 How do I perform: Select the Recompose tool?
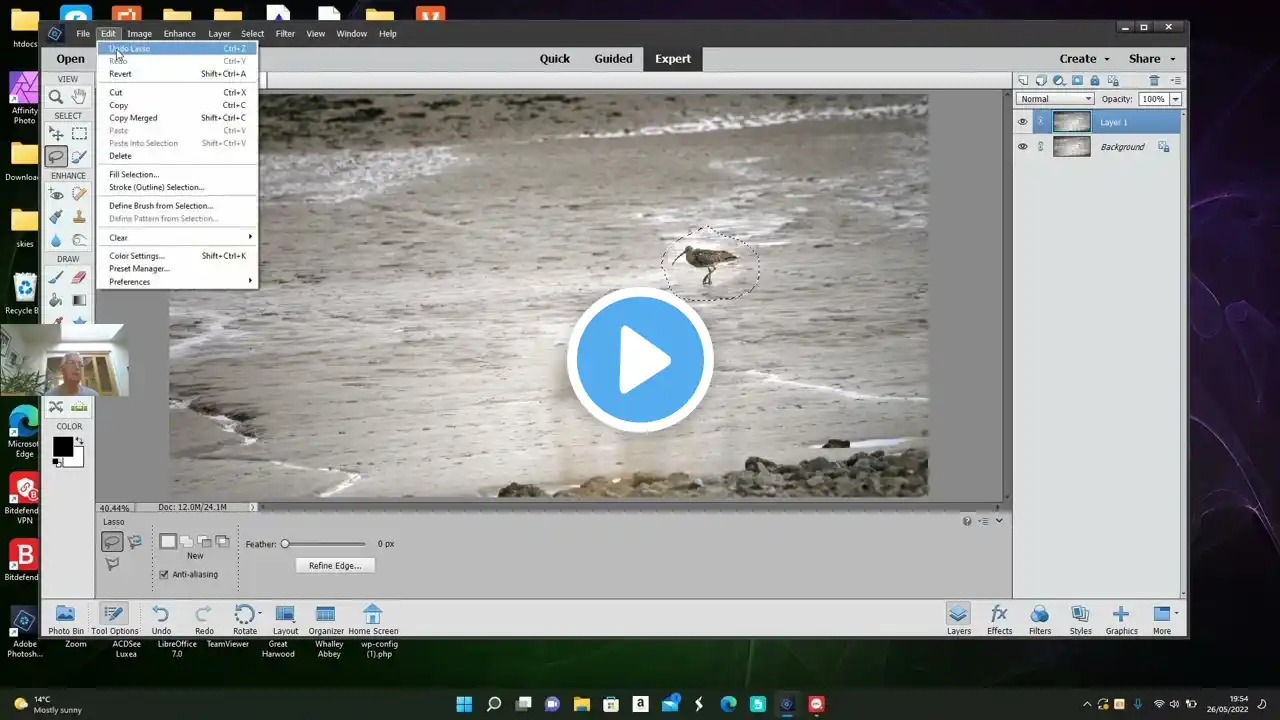point(56,407)
